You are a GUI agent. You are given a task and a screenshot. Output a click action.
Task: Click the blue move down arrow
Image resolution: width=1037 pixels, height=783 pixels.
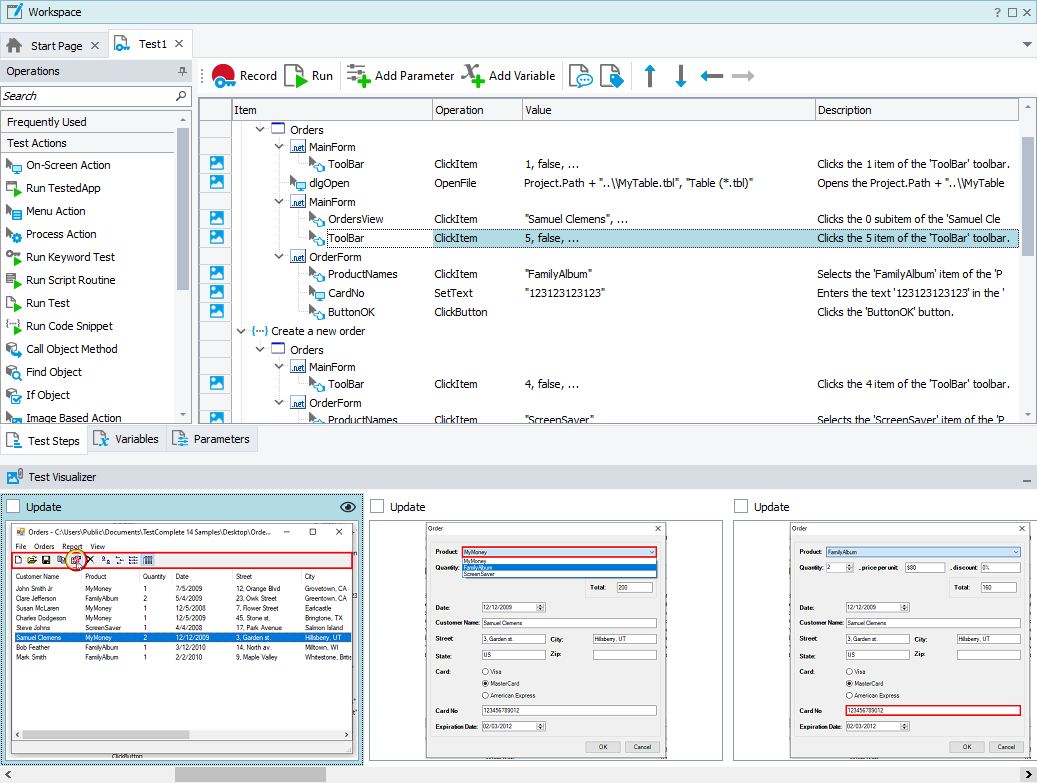pos(681,76)
